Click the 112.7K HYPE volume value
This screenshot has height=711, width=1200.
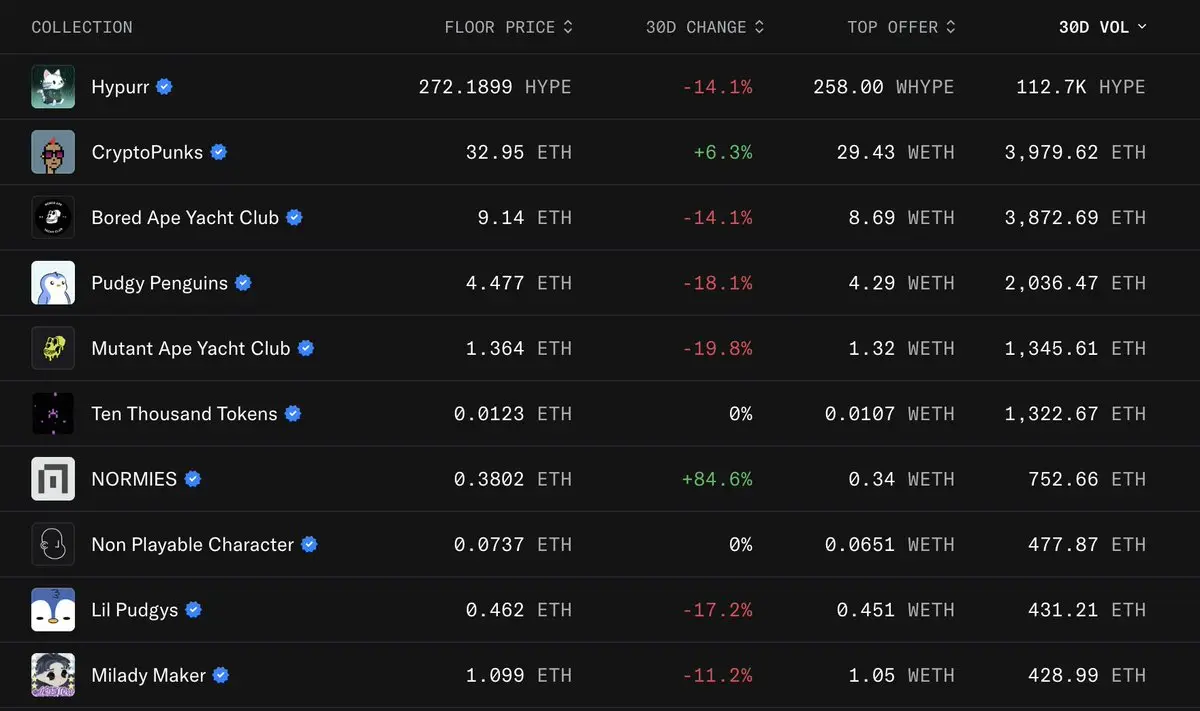1081,87
